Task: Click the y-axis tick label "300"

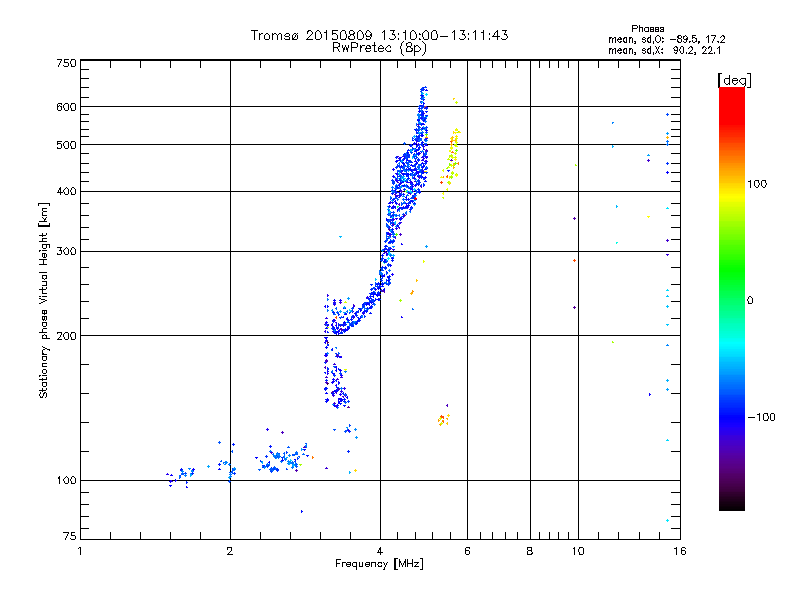Action: [66, 251]
